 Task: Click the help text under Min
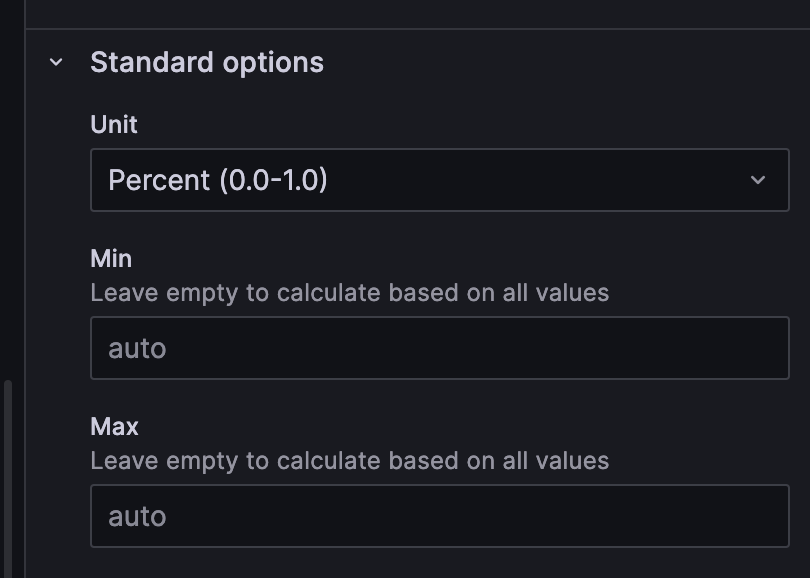click(x=349, y=293)
